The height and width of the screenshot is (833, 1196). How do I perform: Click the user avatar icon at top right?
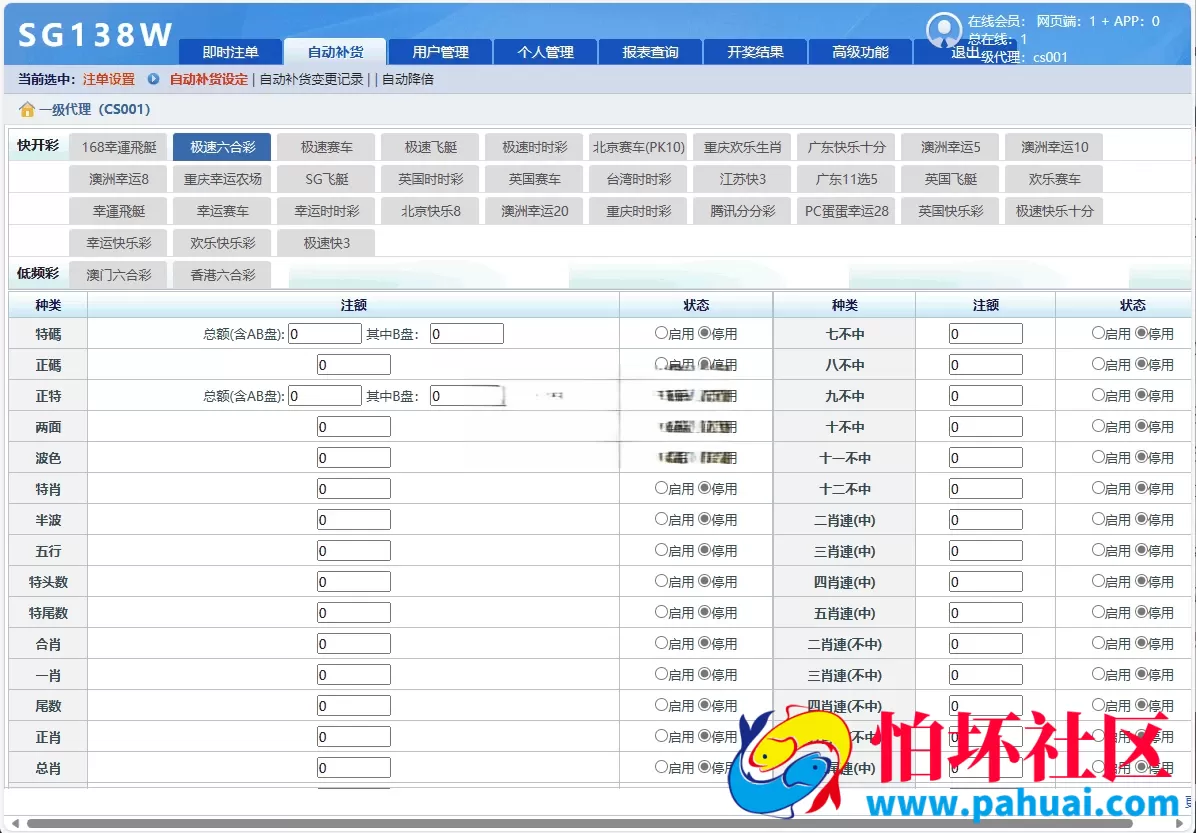pyautogui.click(x=944, y=30)
